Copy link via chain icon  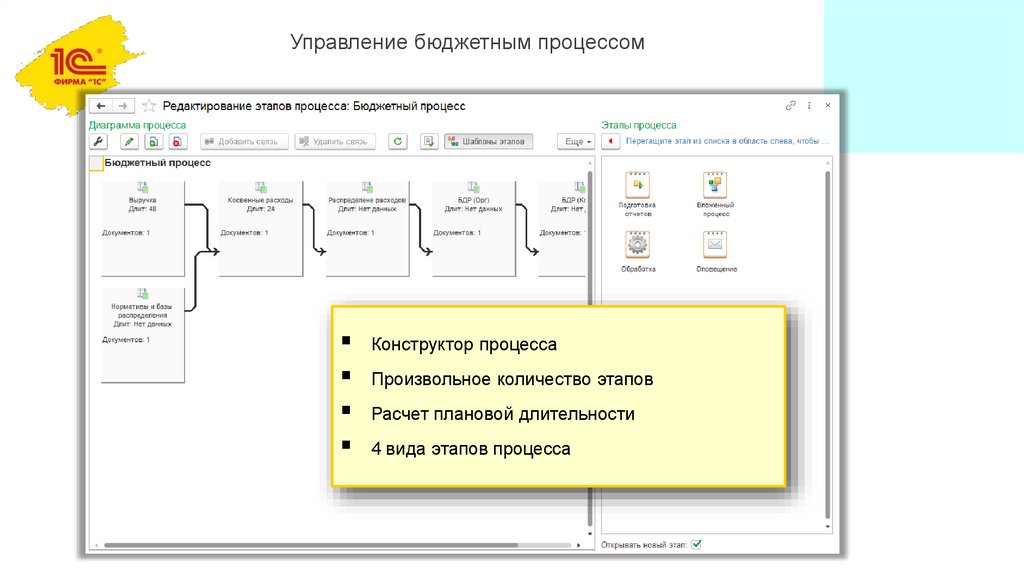(x=790, y=105)
